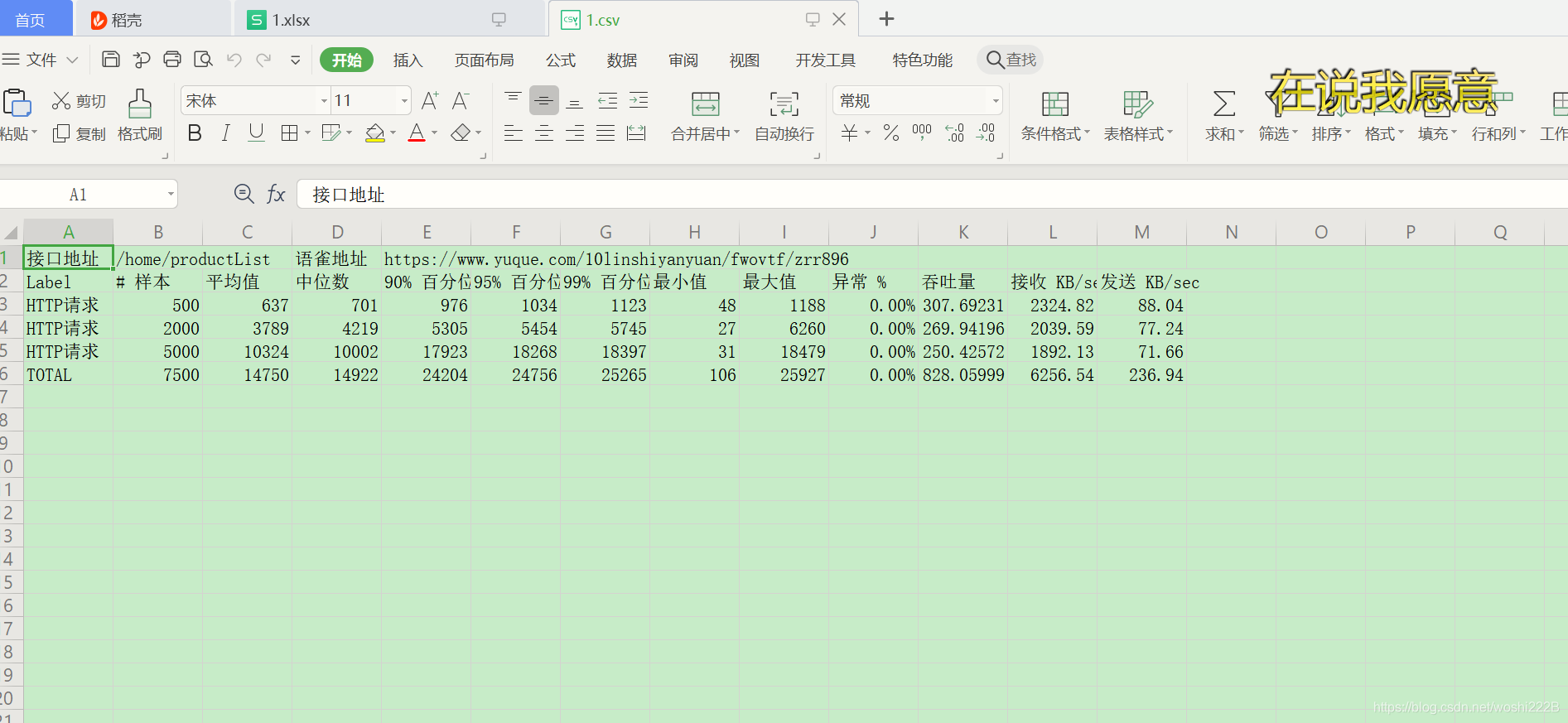Open the Formulas (公式) tab

pos(561,60)
